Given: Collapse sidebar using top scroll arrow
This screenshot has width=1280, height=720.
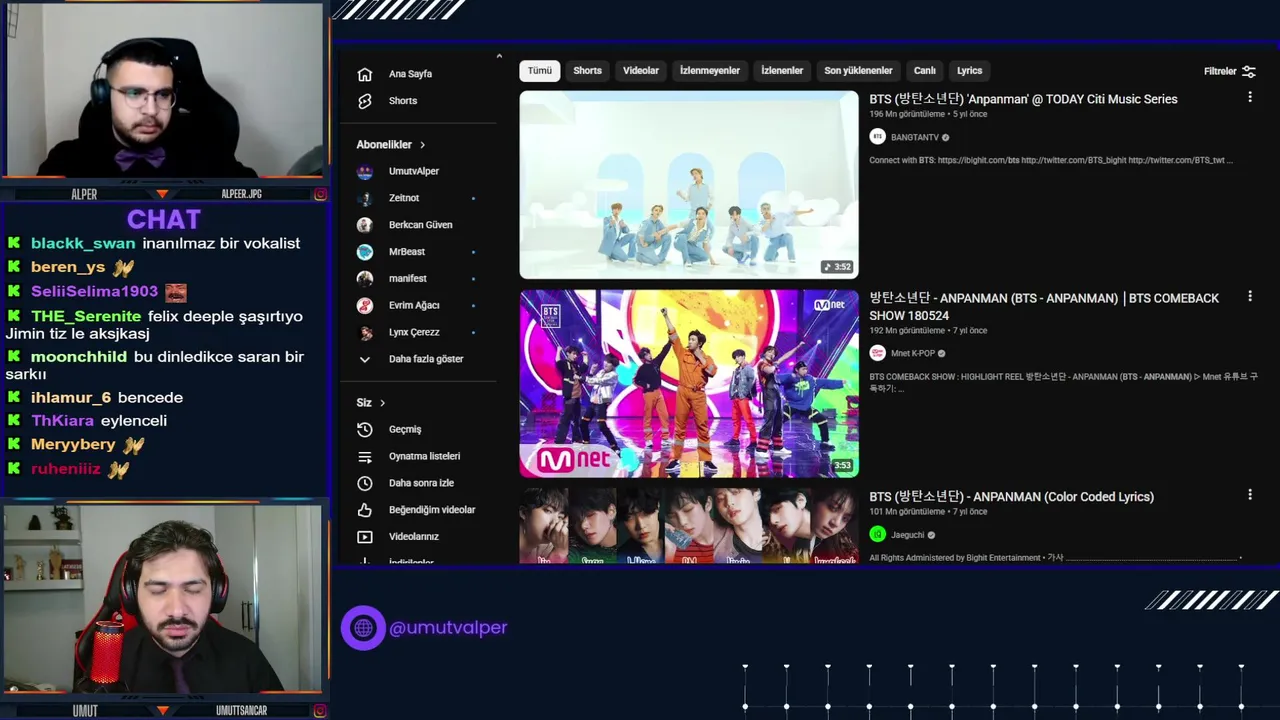Looking at the screenshot, I should pos(499,57).
